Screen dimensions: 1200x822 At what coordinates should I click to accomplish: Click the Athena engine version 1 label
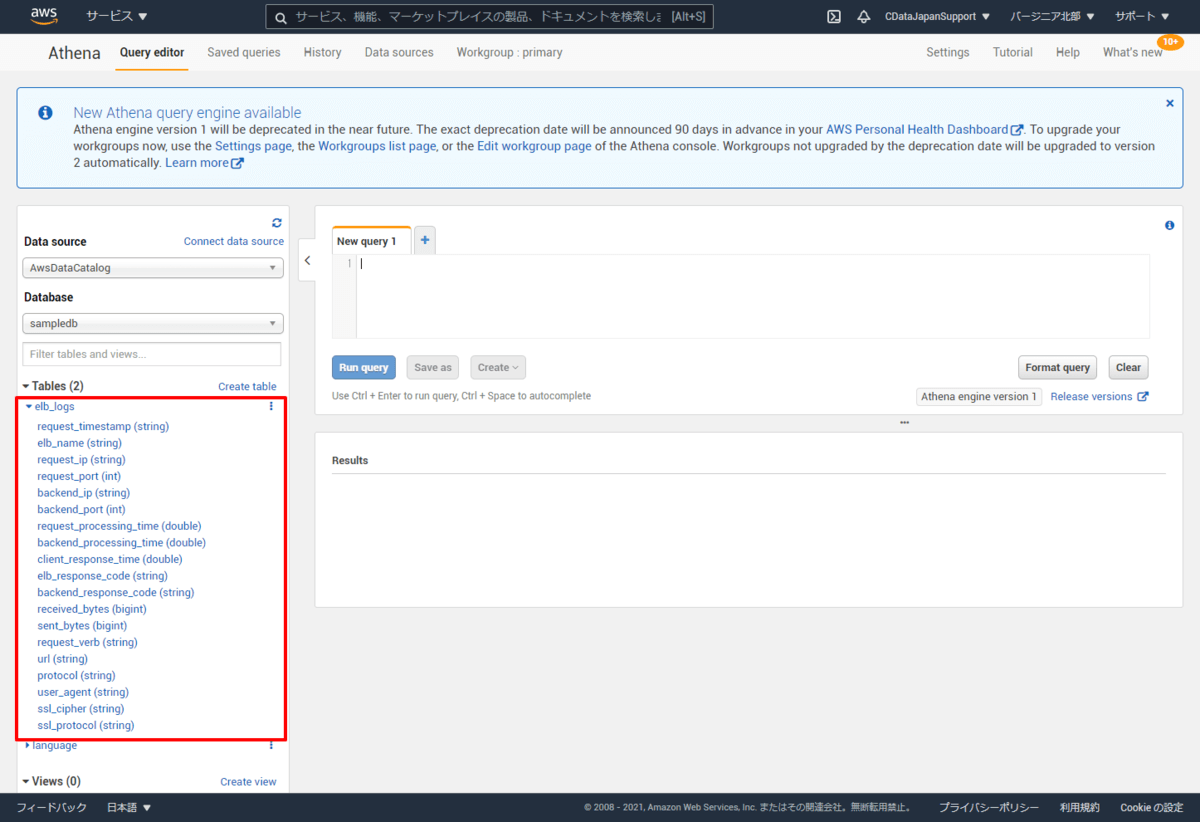(x=979, y=396)
